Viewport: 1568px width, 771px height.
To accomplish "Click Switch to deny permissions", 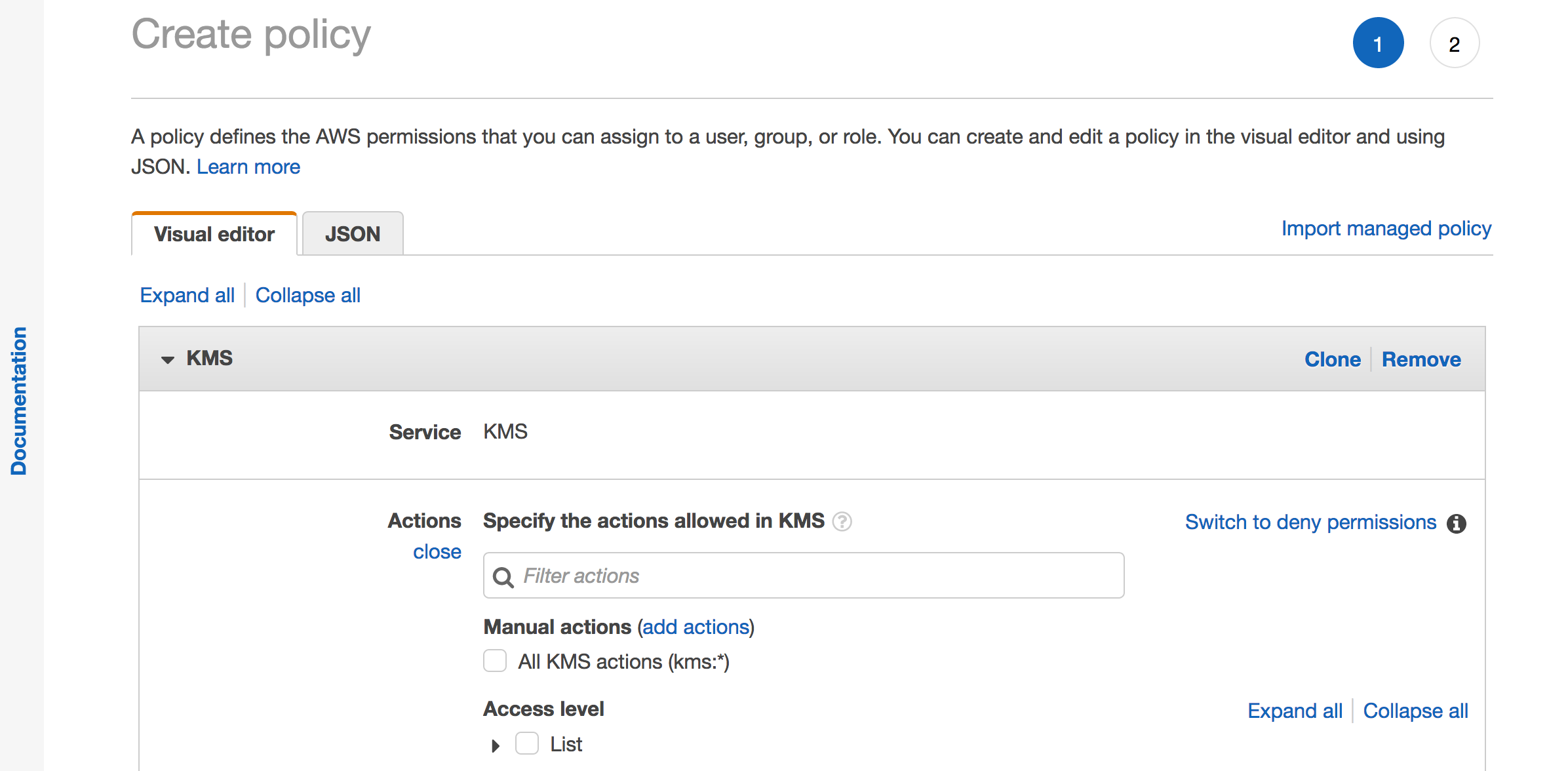I will pos(1310,522).
